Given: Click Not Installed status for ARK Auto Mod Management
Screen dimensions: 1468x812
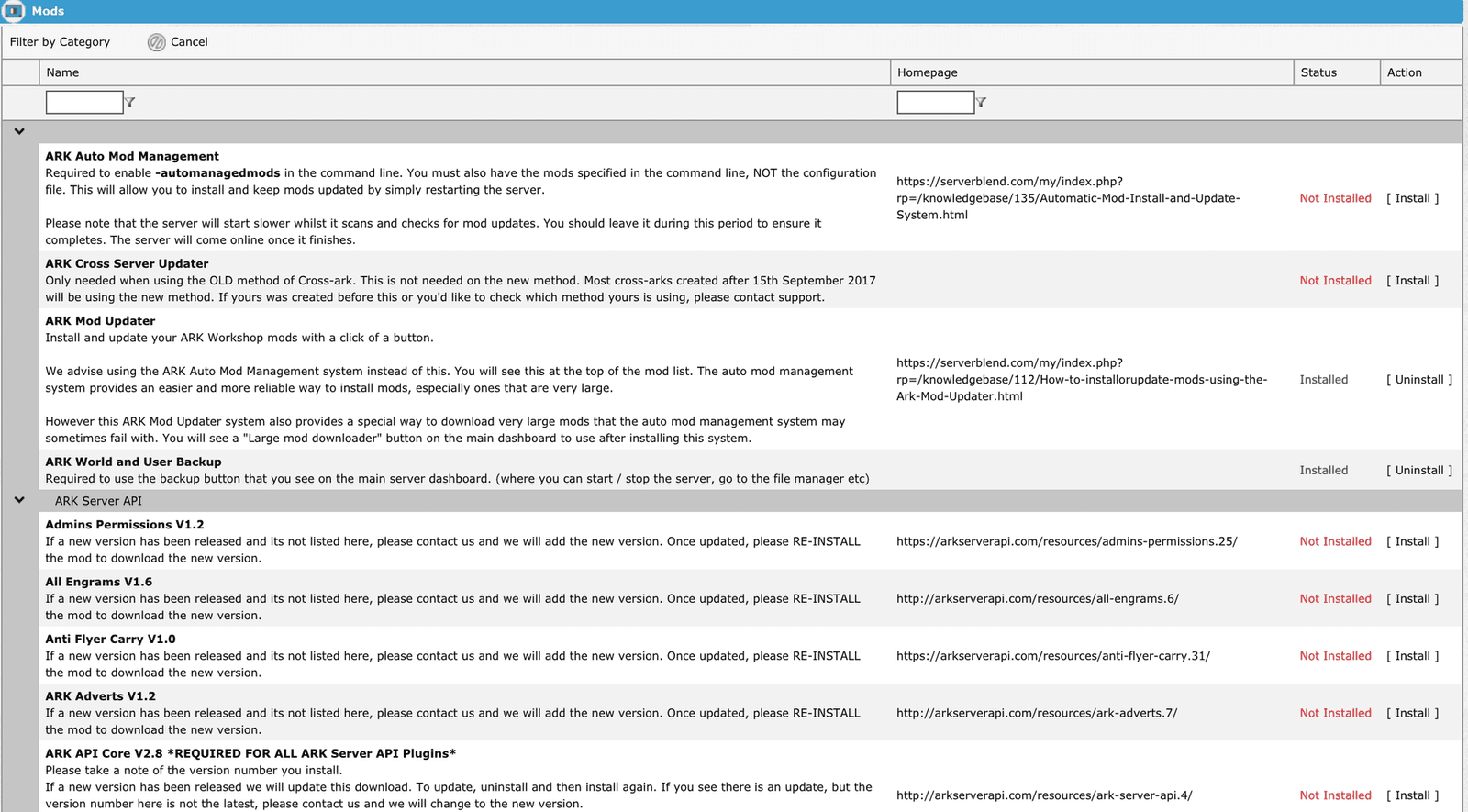Looking at the screenshot, I should click(1335, 198).
